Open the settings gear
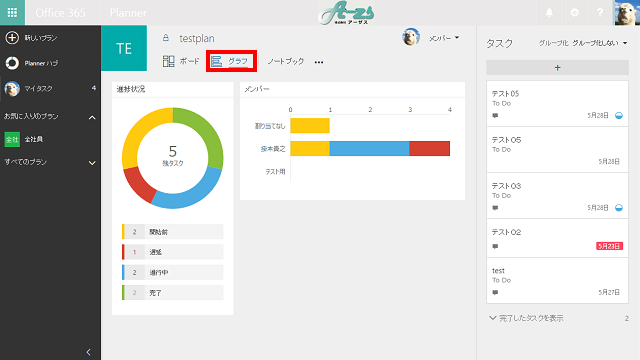Image resolution: width=640 pixels, height=360 pixels. 575,13
